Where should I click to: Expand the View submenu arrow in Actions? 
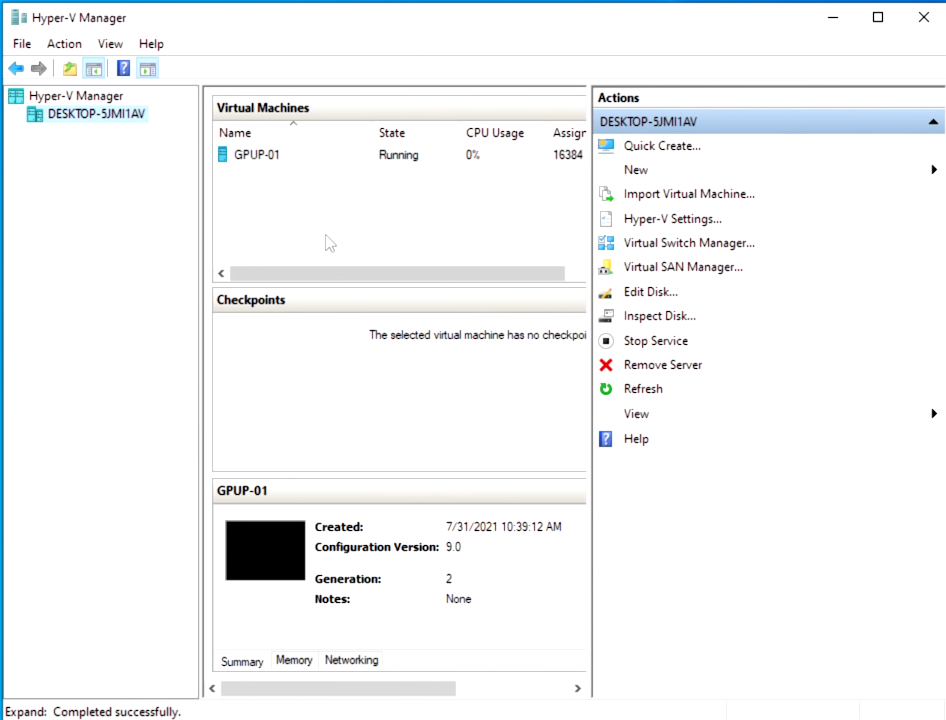[934, 413]
